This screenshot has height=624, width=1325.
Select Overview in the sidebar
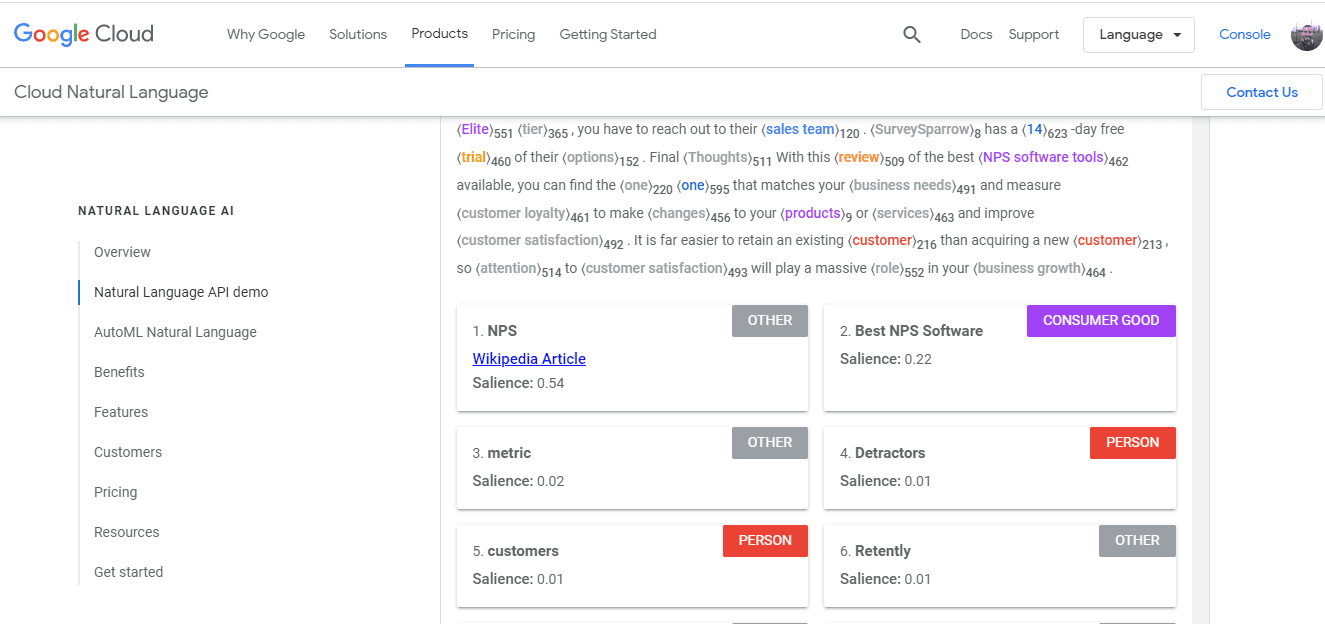click(121, 252)
